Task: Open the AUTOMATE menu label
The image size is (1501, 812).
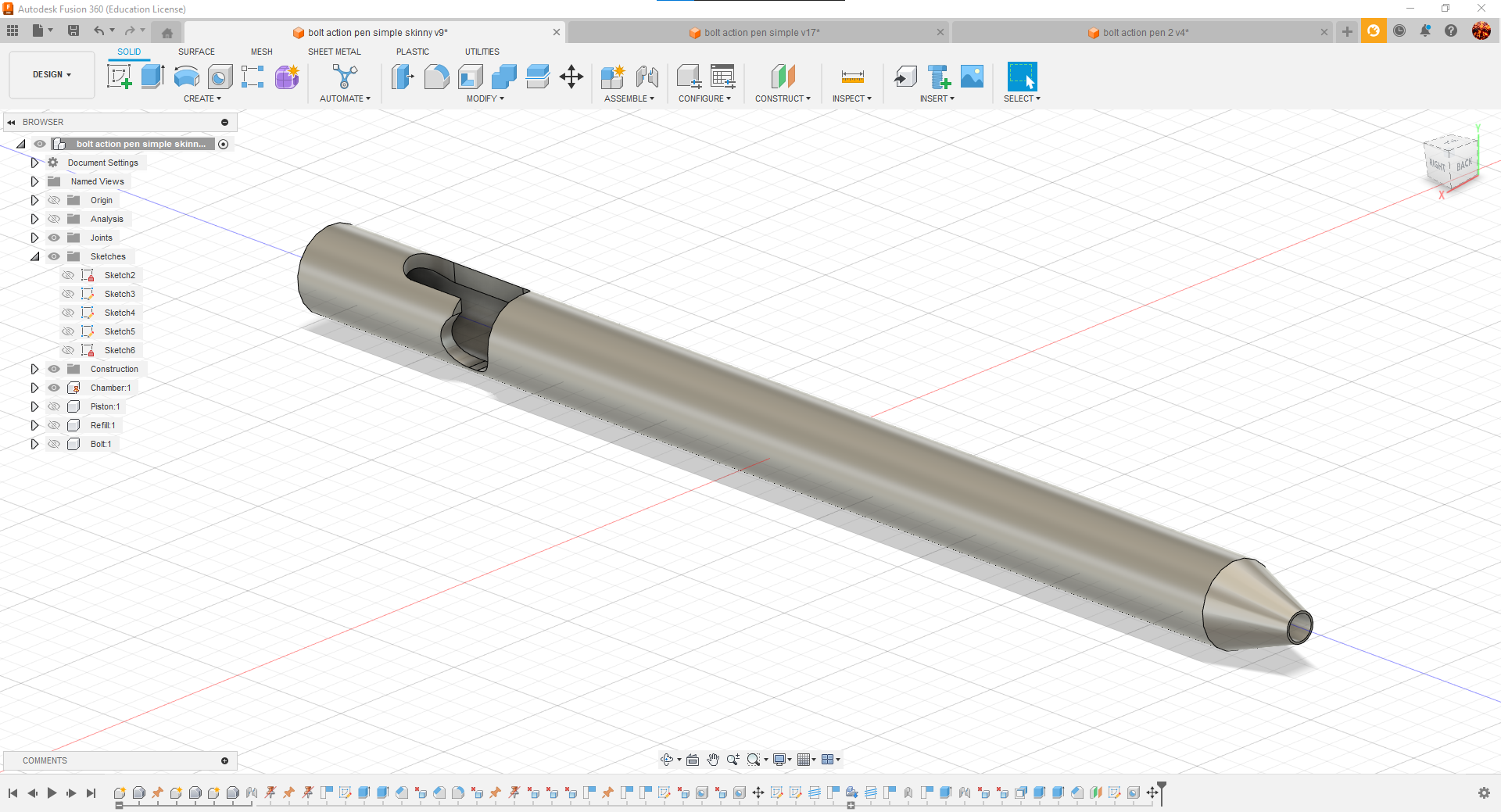Action: (345, 98)
